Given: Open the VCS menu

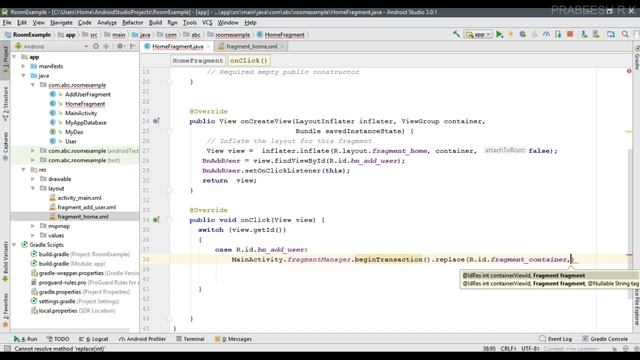Looking at the screenshot, I should click(x=207, y=22).
